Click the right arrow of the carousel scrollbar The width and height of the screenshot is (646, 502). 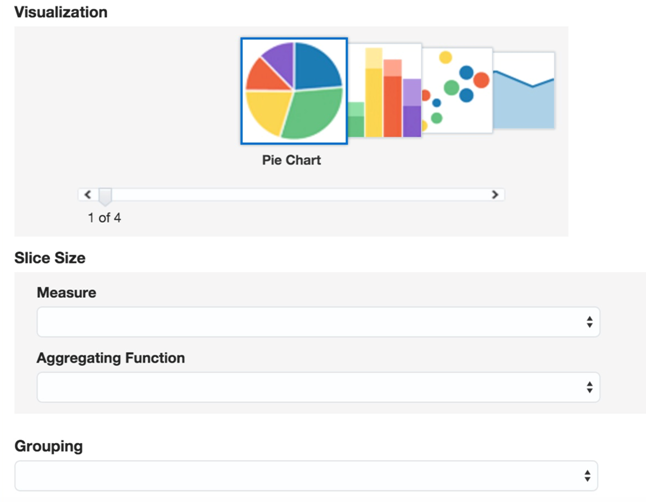(495, 195)
